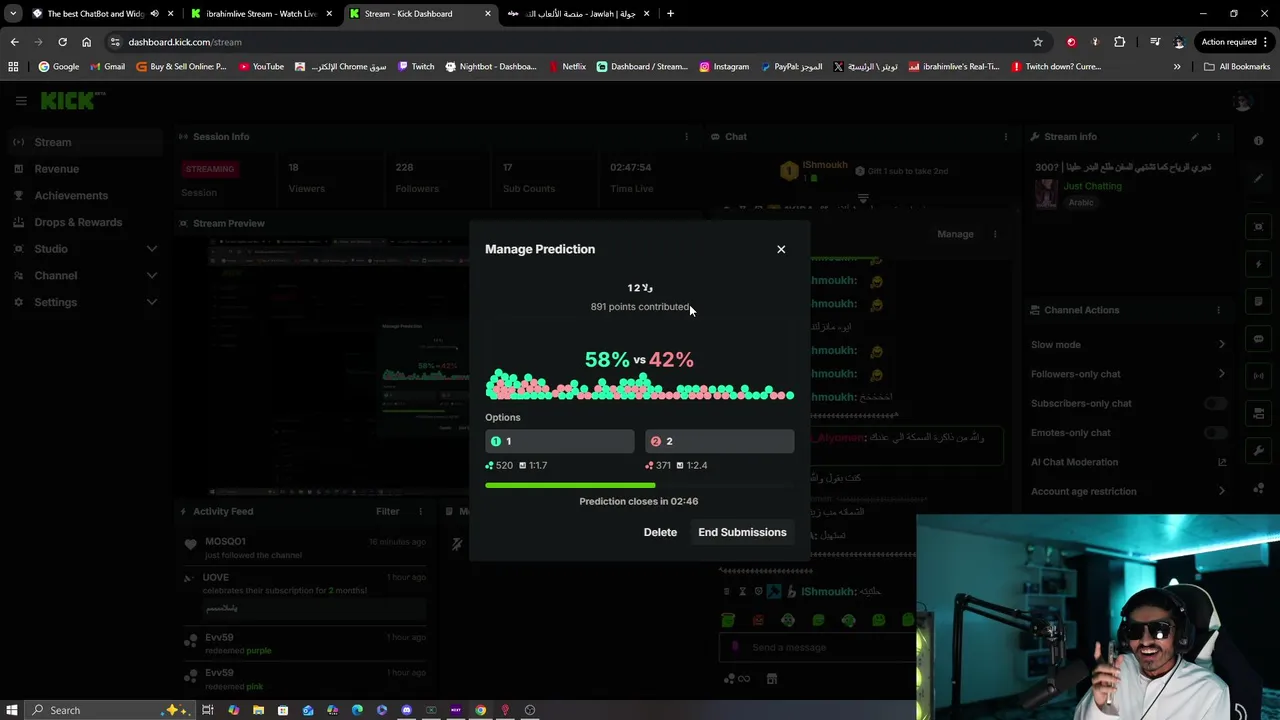Open options menu next to Manage
The height and width of the screenshot is (720, 1280).
pyautogui.click(x=994, y=234)
